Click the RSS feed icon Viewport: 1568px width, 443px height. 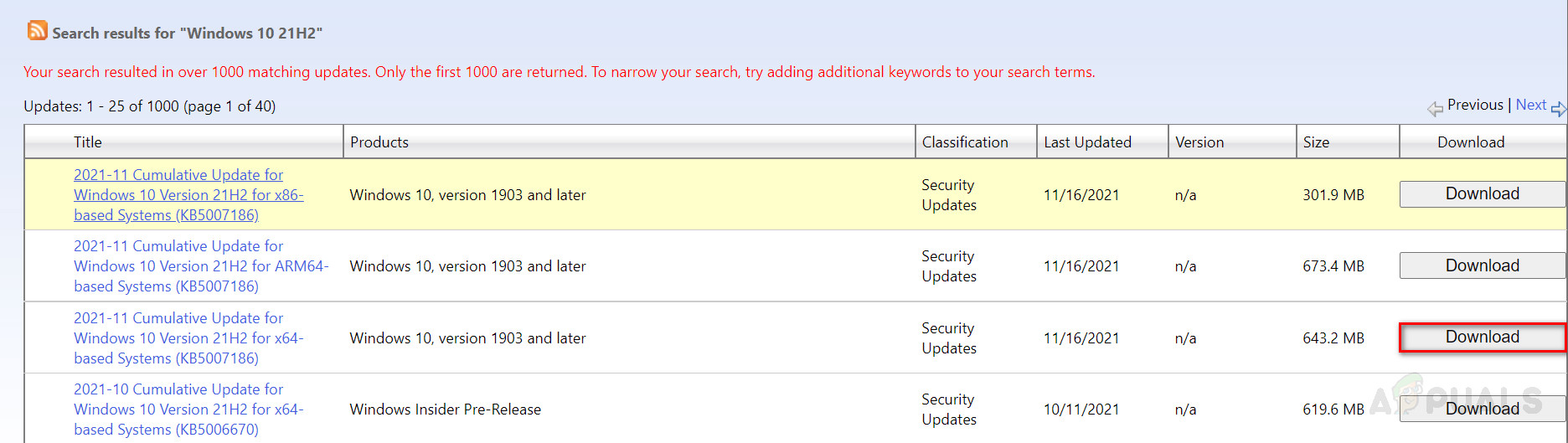(x=37, y=31)
